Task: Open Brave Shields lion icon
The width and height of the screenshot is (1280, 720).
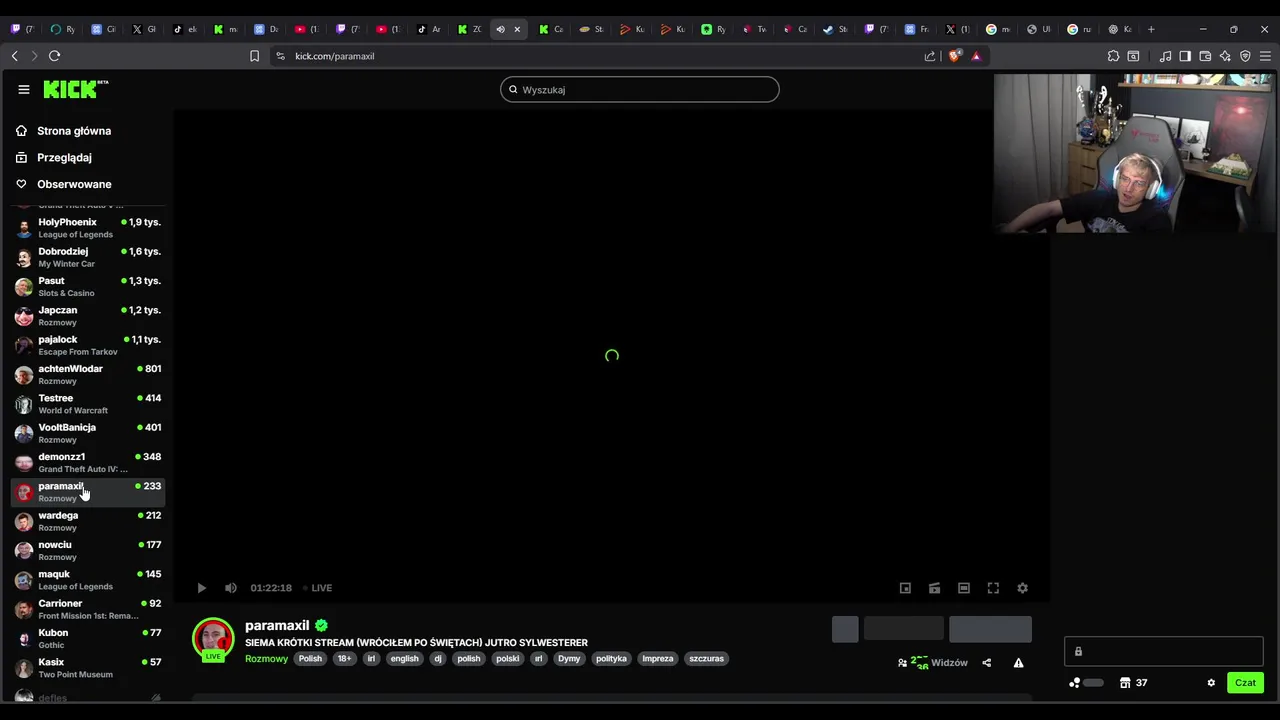Action: [954, 56]
